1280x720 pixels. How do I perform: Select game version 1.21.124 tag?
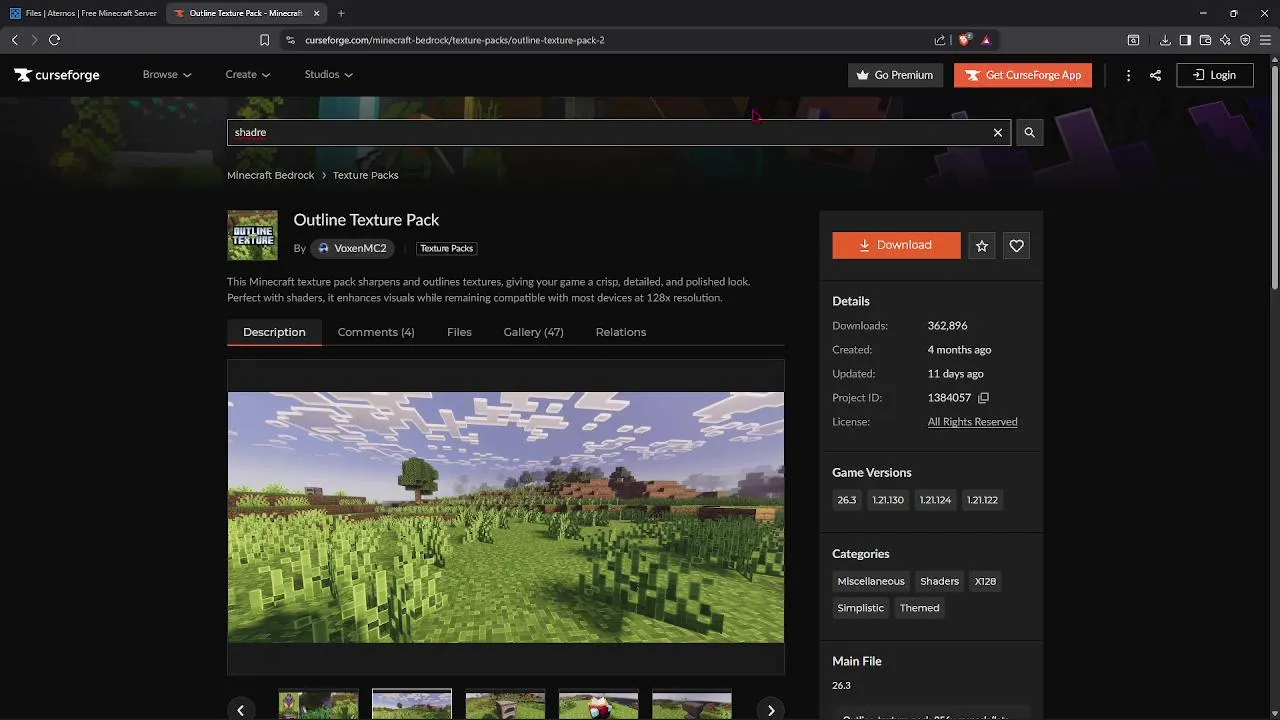coord(935,500)
